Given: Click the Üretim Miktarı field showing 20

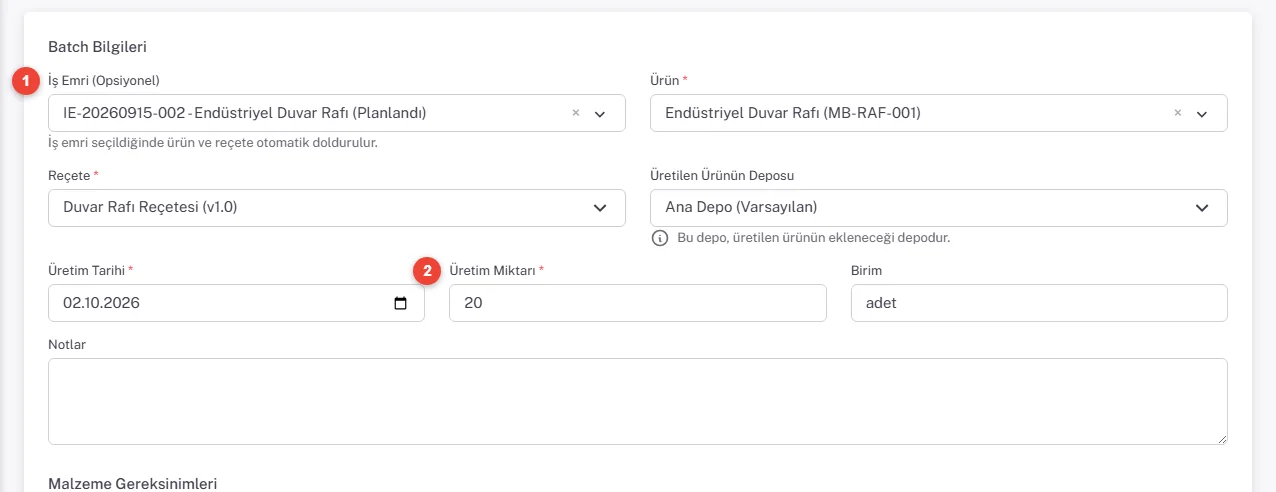Looking at the screenshot, I should (638, 303).
